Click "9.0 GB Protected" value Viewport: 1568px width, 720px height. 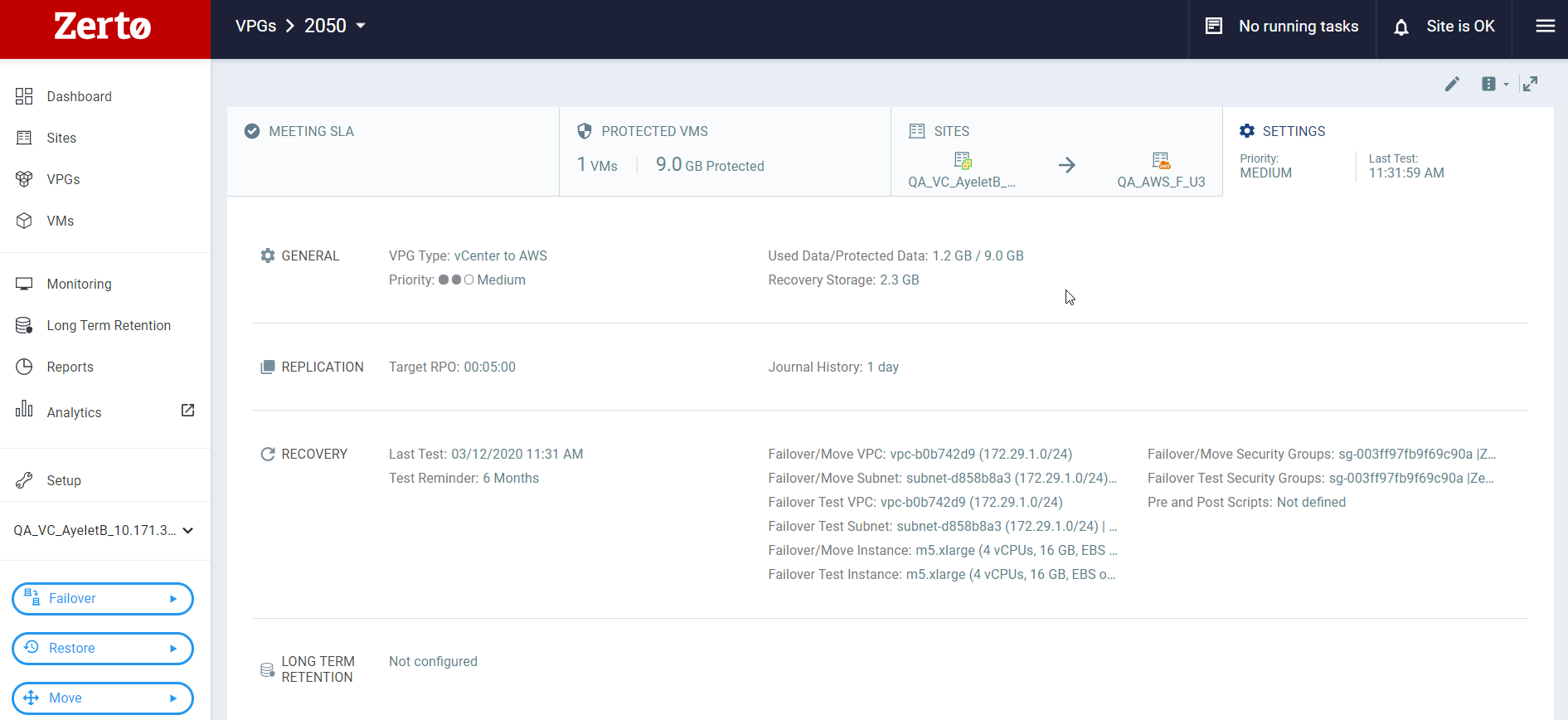[x=710, y=165]
